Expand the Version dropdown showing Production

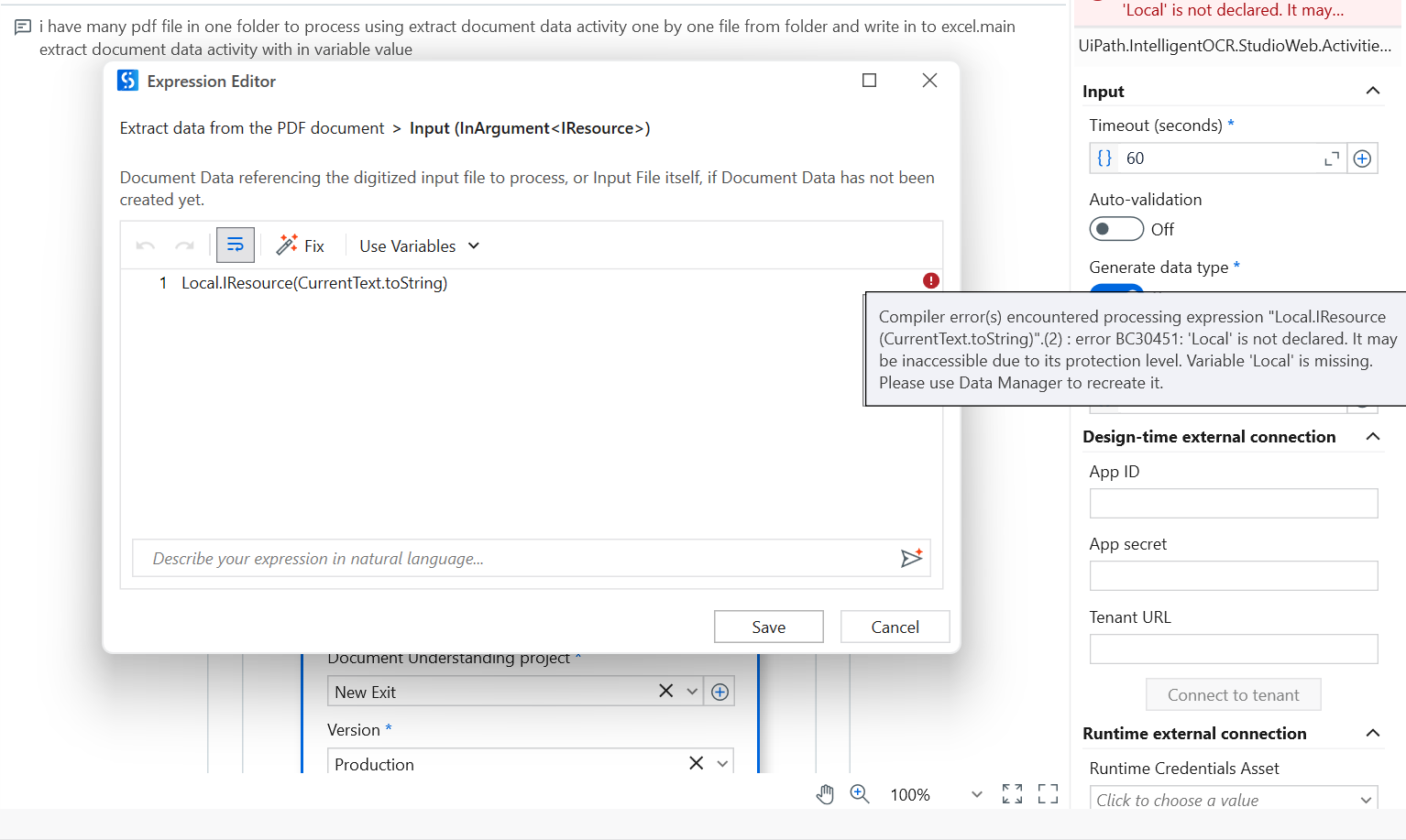(x=723, y=763)
